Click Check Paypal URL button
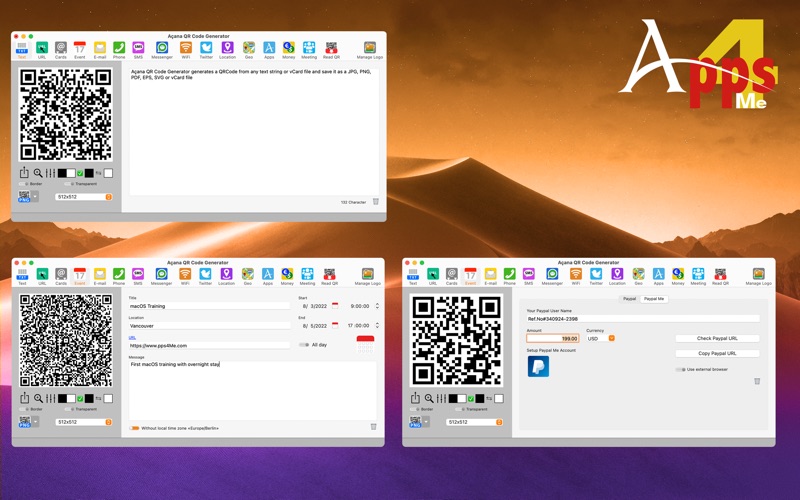 coord(717,338)
